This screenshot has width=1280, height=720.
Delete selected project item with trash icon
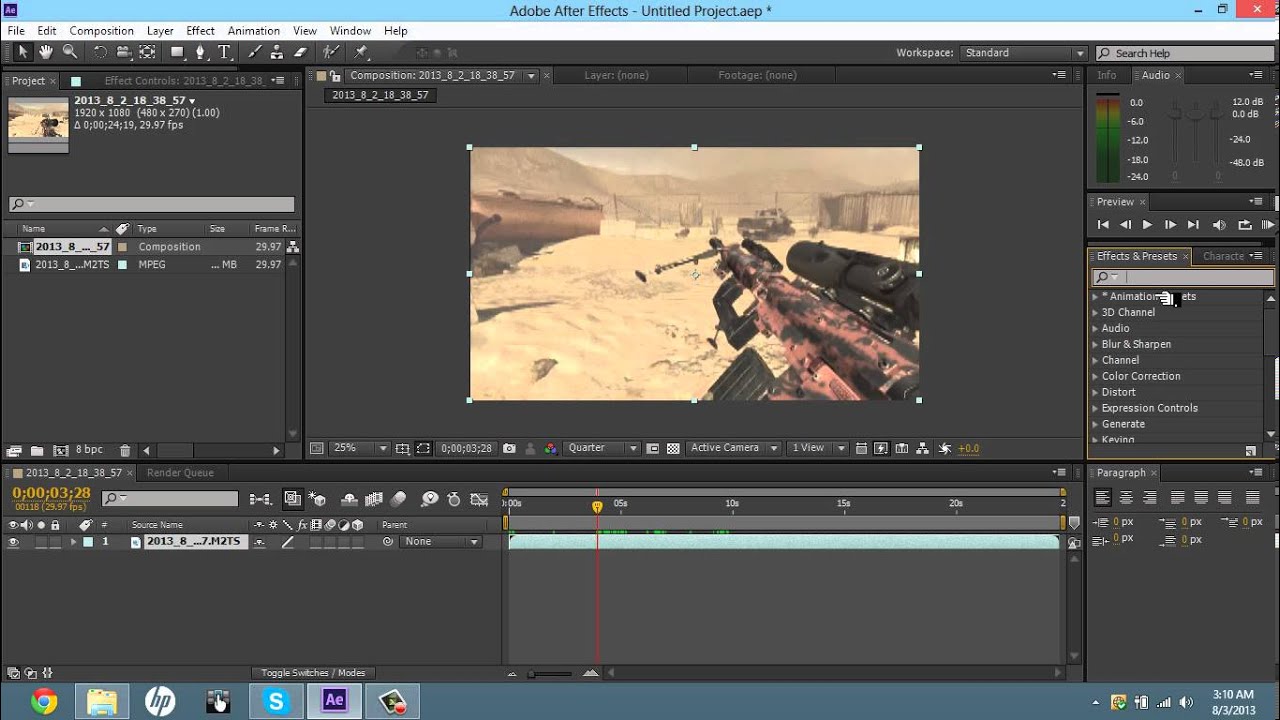point(125,451)
